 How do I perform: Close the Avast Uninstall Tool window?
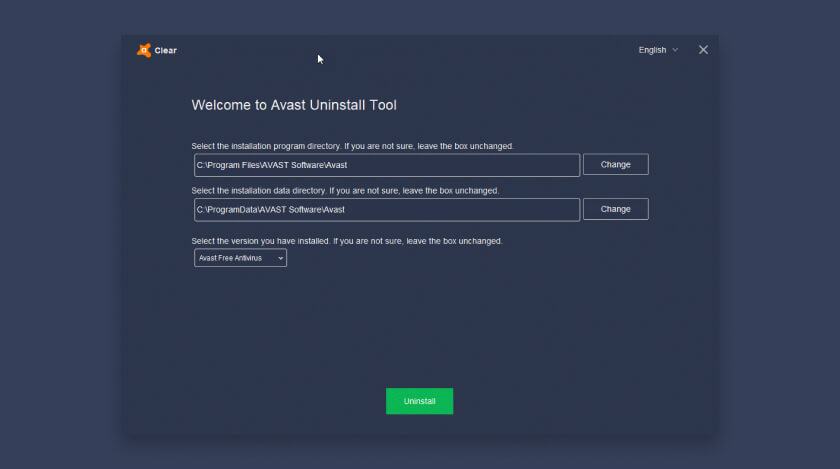(x=703, y=50)
